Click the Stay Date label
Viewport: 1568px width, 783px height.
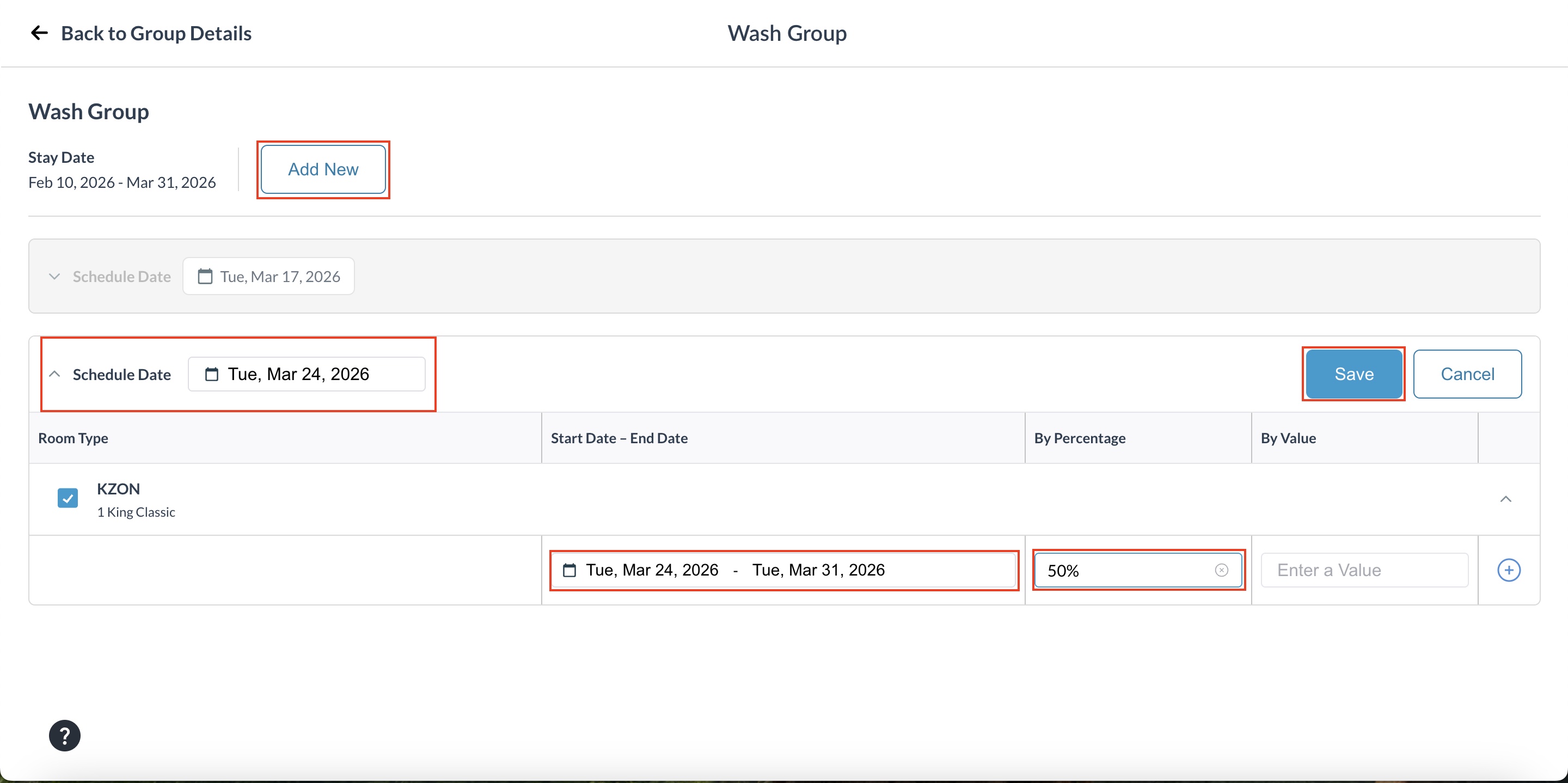coord(61,158)
